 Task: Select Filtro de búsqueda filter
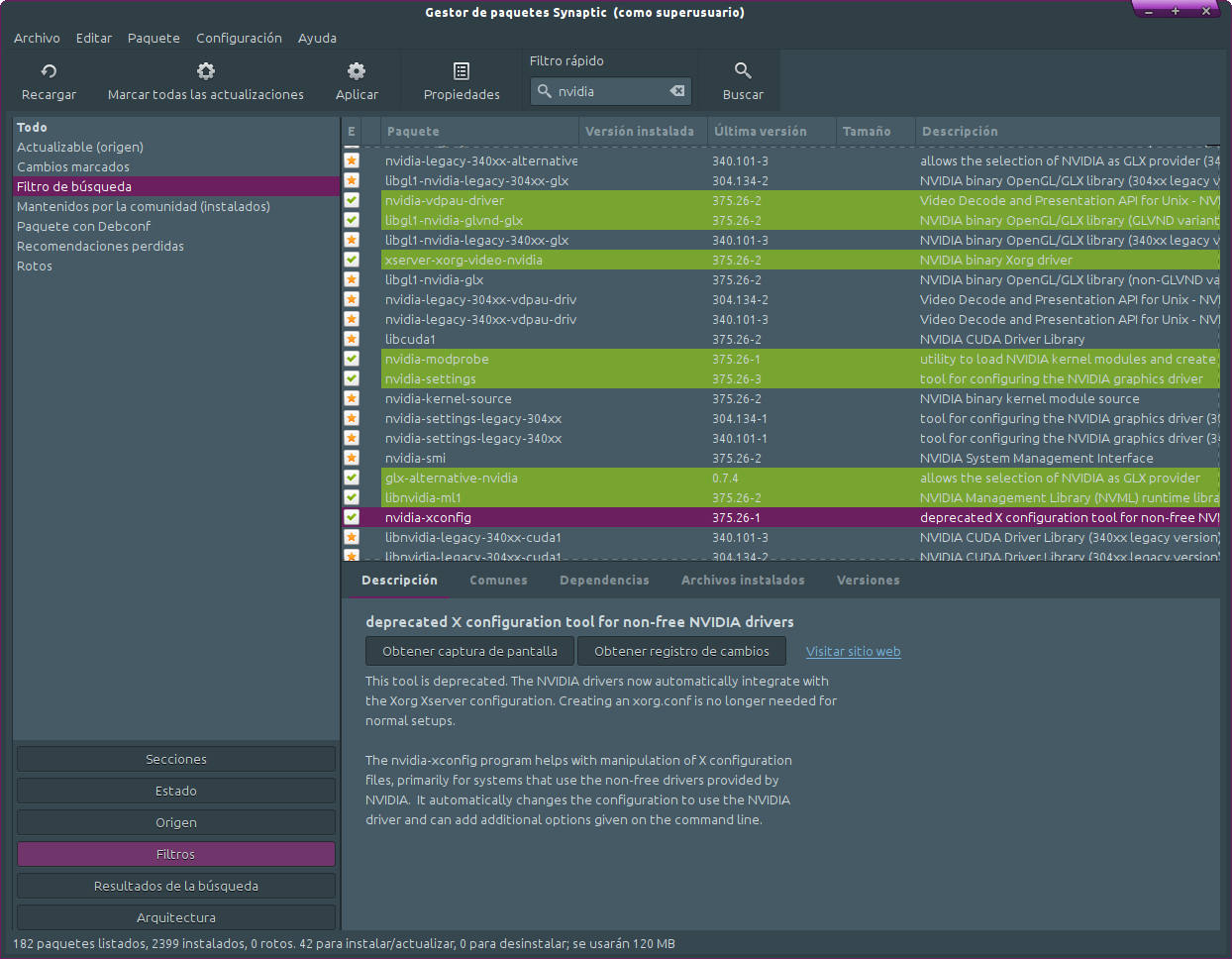[176, 186]
